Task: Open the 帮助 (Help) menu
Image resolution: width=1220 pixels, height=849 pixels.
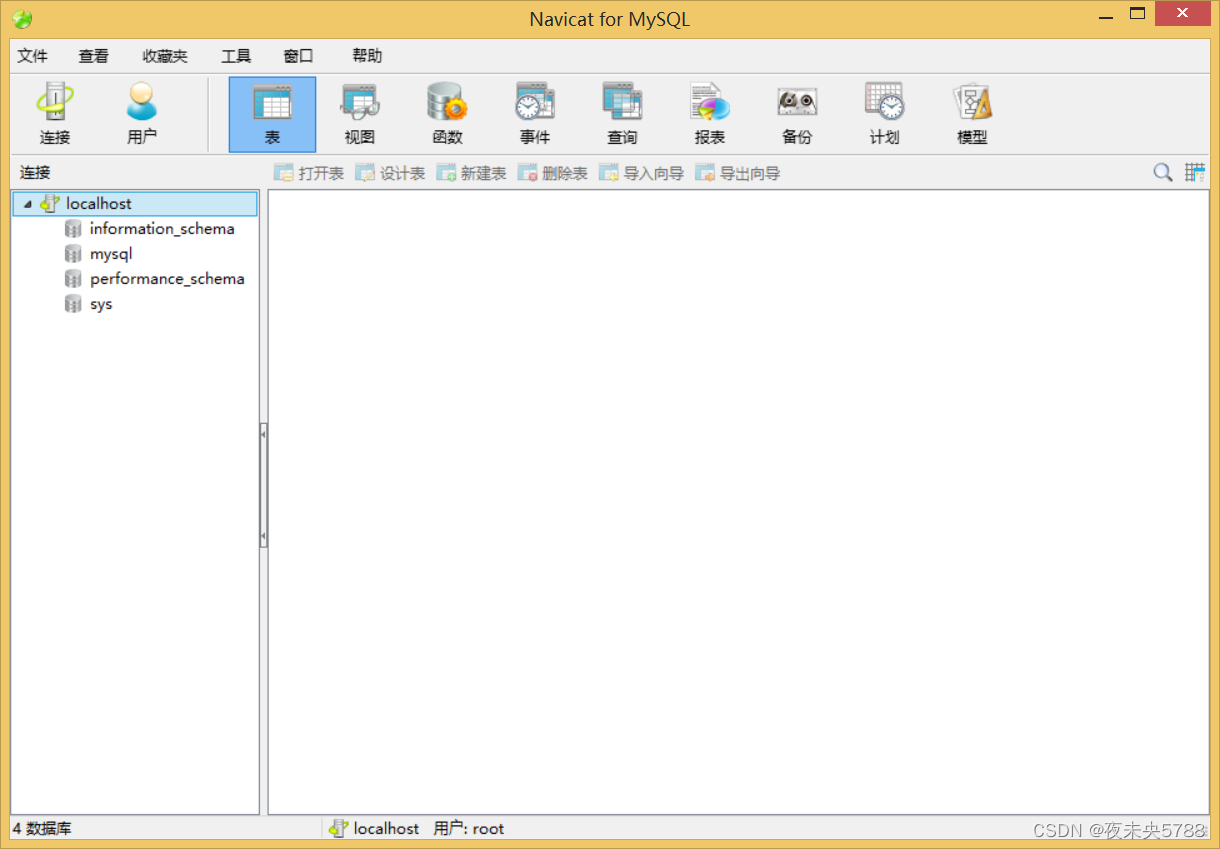Action: click(367, 56)
